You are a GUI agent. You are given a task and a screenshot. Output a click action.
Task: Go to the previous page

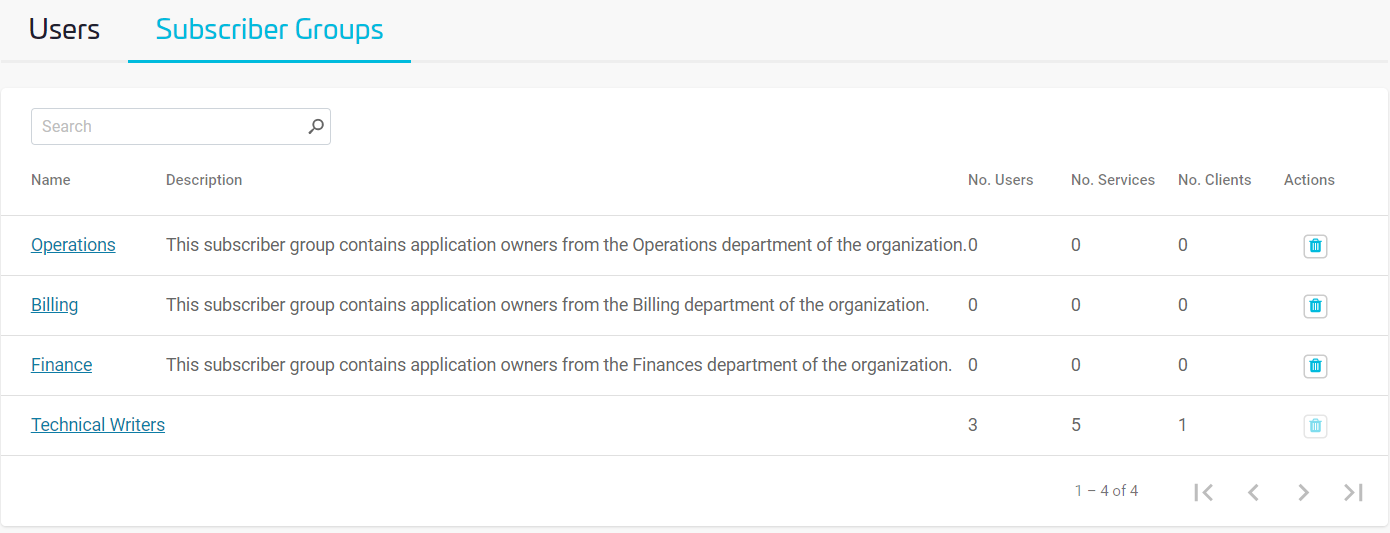pyautogui.click(x=1253, y=492)
